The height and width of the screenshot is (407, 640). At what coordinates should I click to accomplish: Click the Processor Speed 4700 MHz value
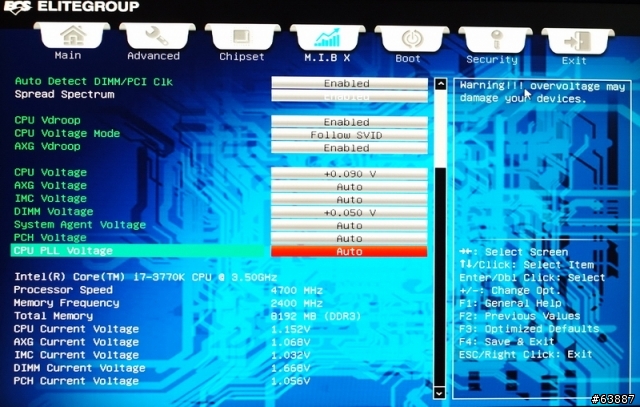pyautogui.click(x=297, y=291)
